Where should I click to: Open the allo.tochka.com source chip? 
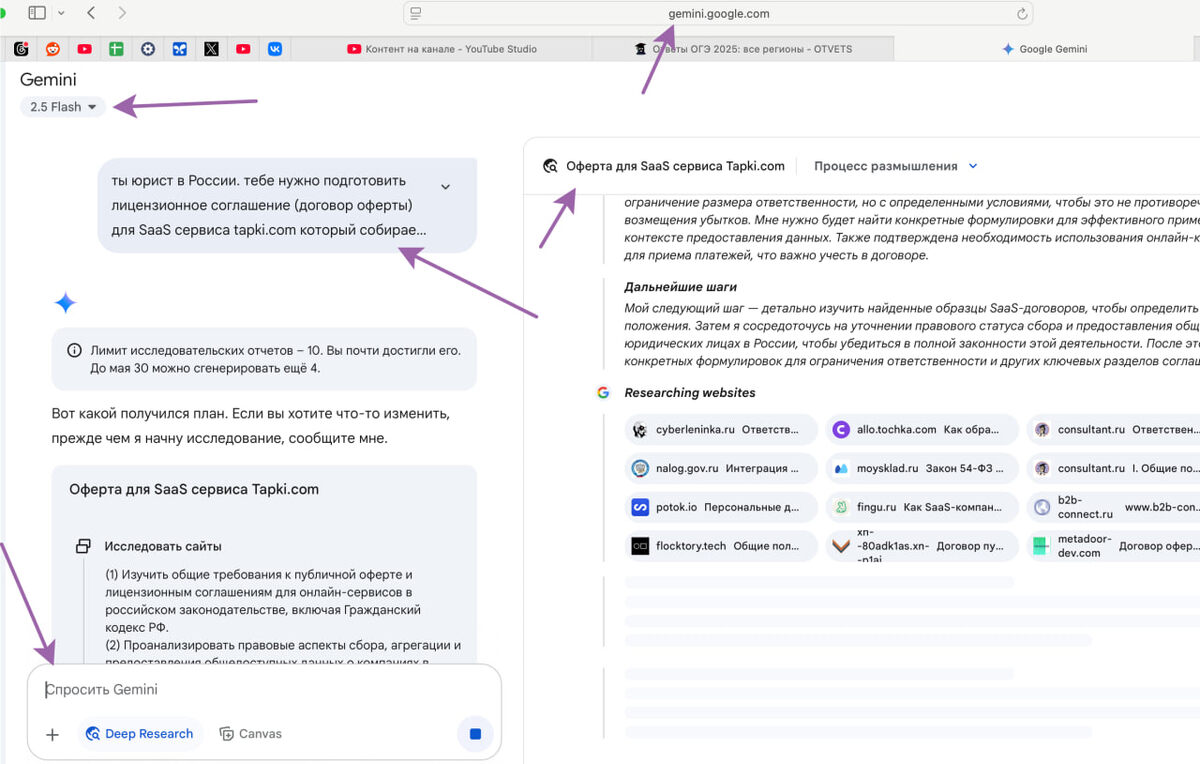tap(922, 430)
